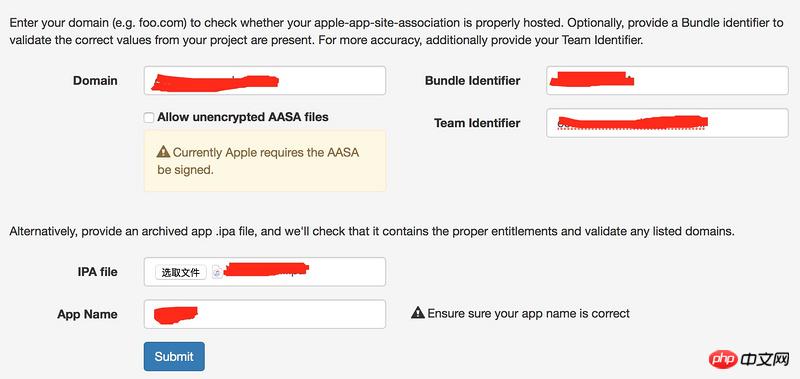Click the warning triangle in the AASA notice
Viewport: 800px width, 379px height.
pyautogui.click(x=163, y=151)
